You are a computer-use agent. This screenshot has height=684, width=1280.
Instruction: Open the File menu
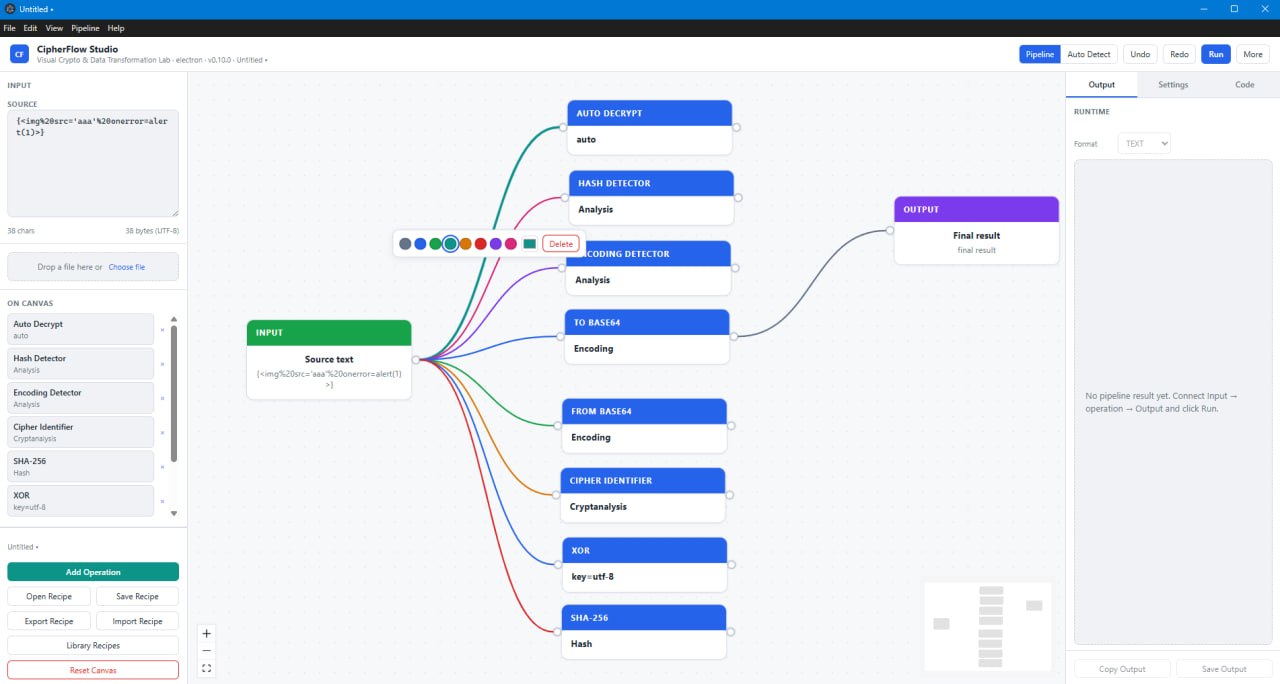click(10, 28)
